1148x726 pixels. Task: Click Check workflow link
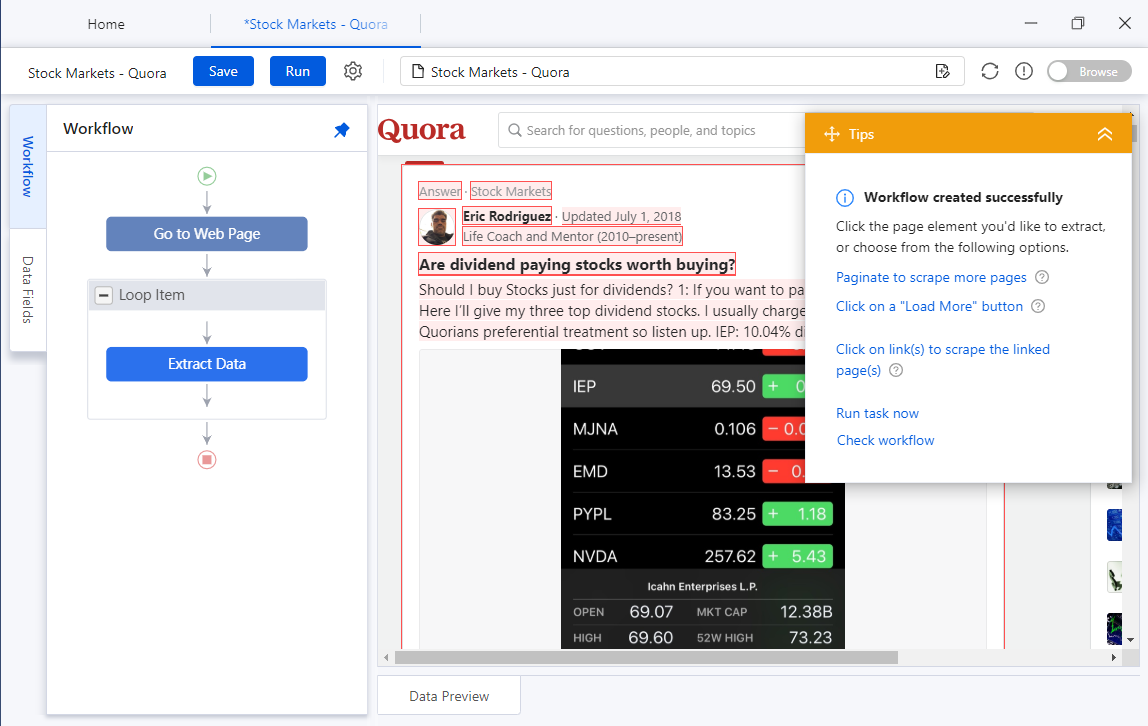[885, 440]
